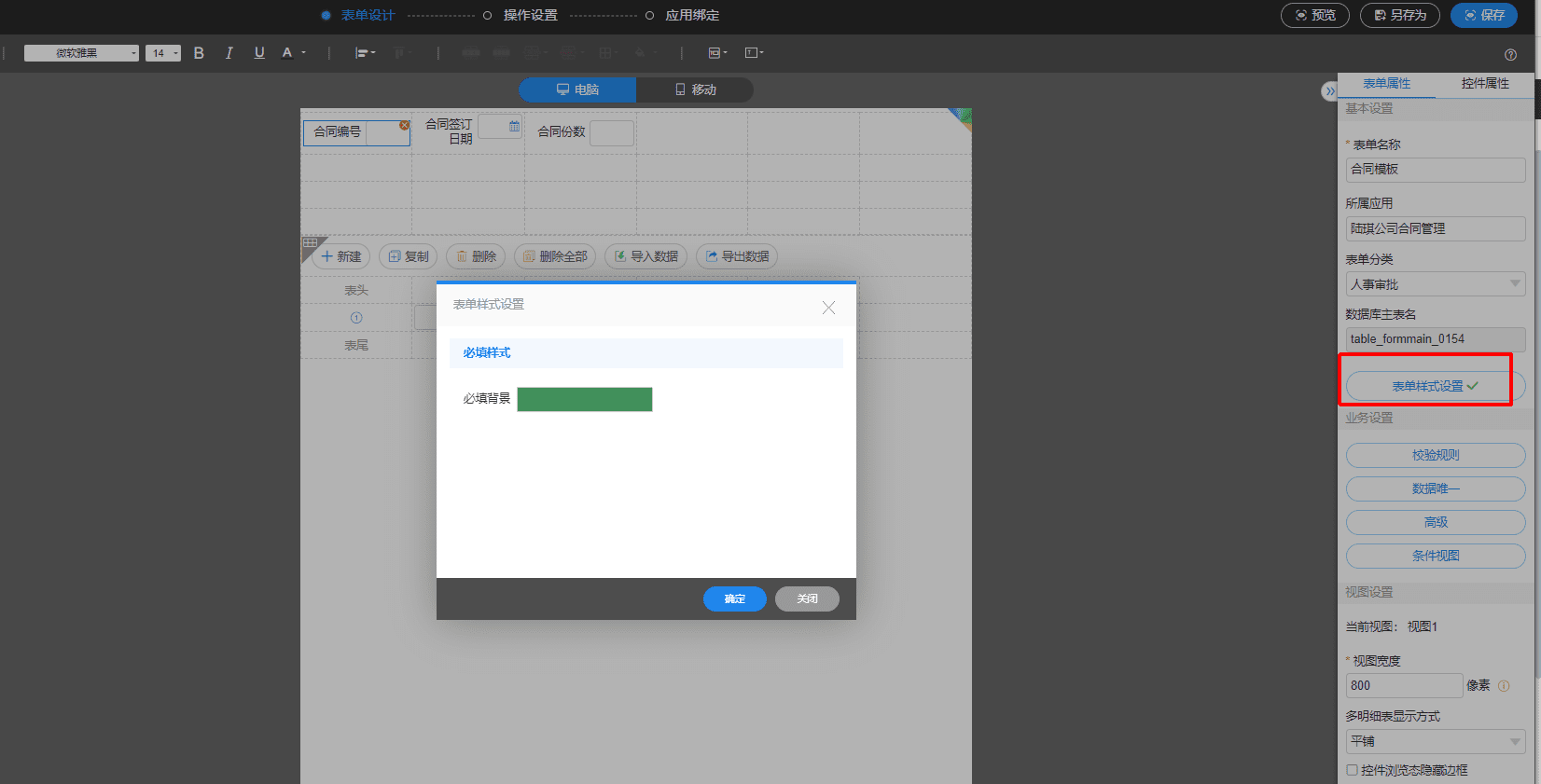Viewport: 1541px width, 784px height.
Task: Open the font family dropdown 微软雅黑
Action: (x=81, y=53)
